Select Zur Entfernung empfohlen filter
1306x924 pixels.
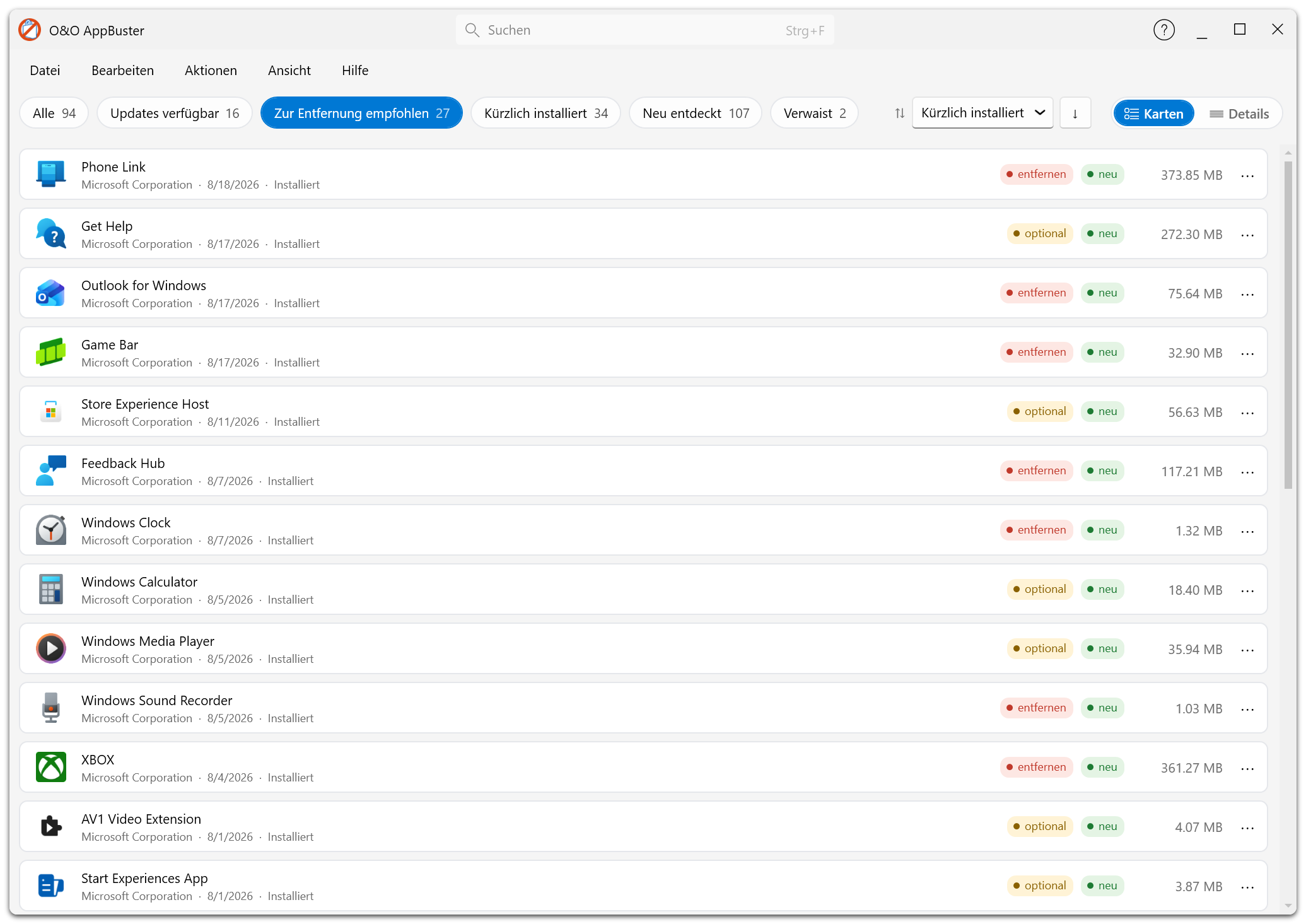coord(361,114)
